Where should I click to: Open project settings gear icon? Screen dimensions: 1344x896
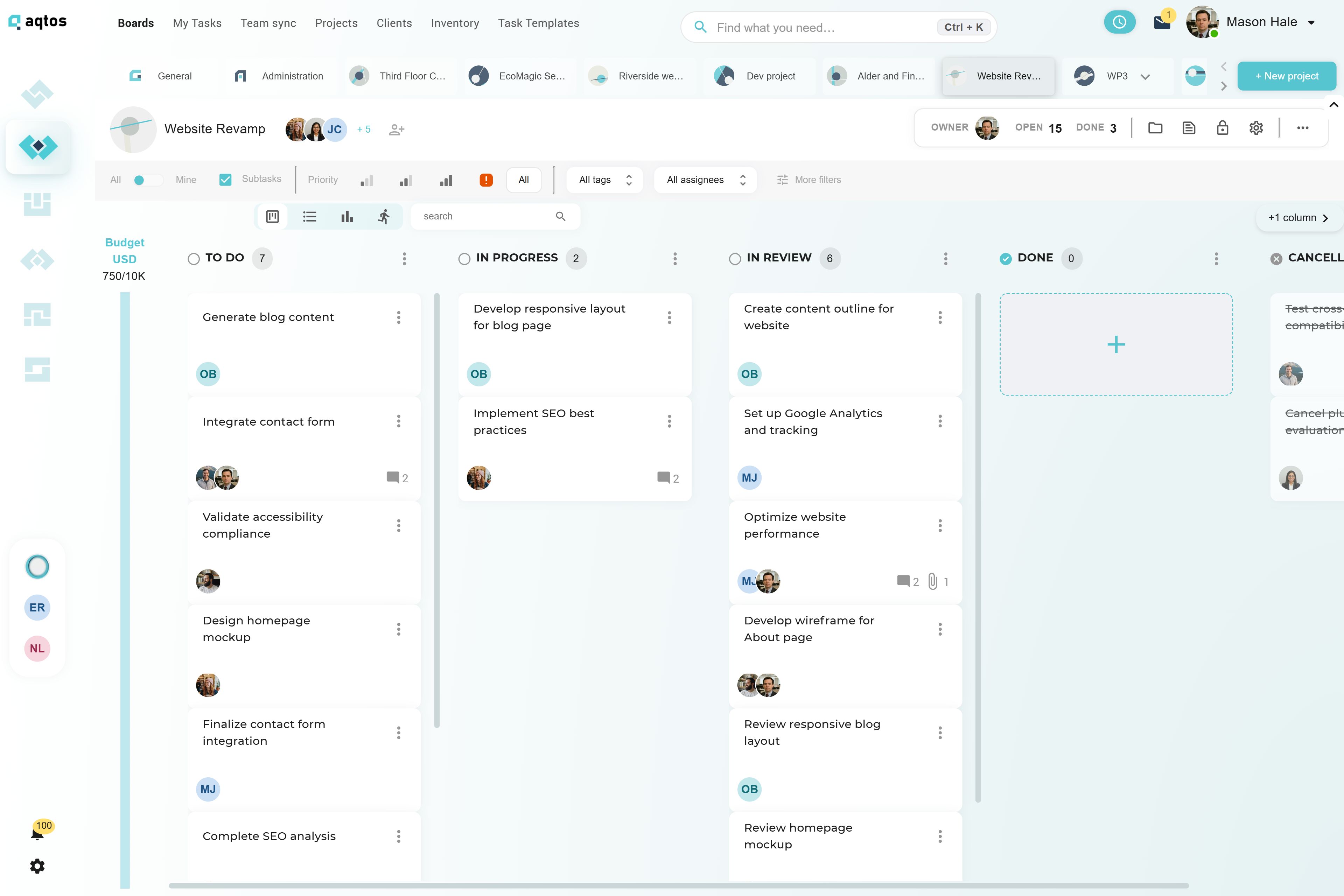pos(1255,128)
